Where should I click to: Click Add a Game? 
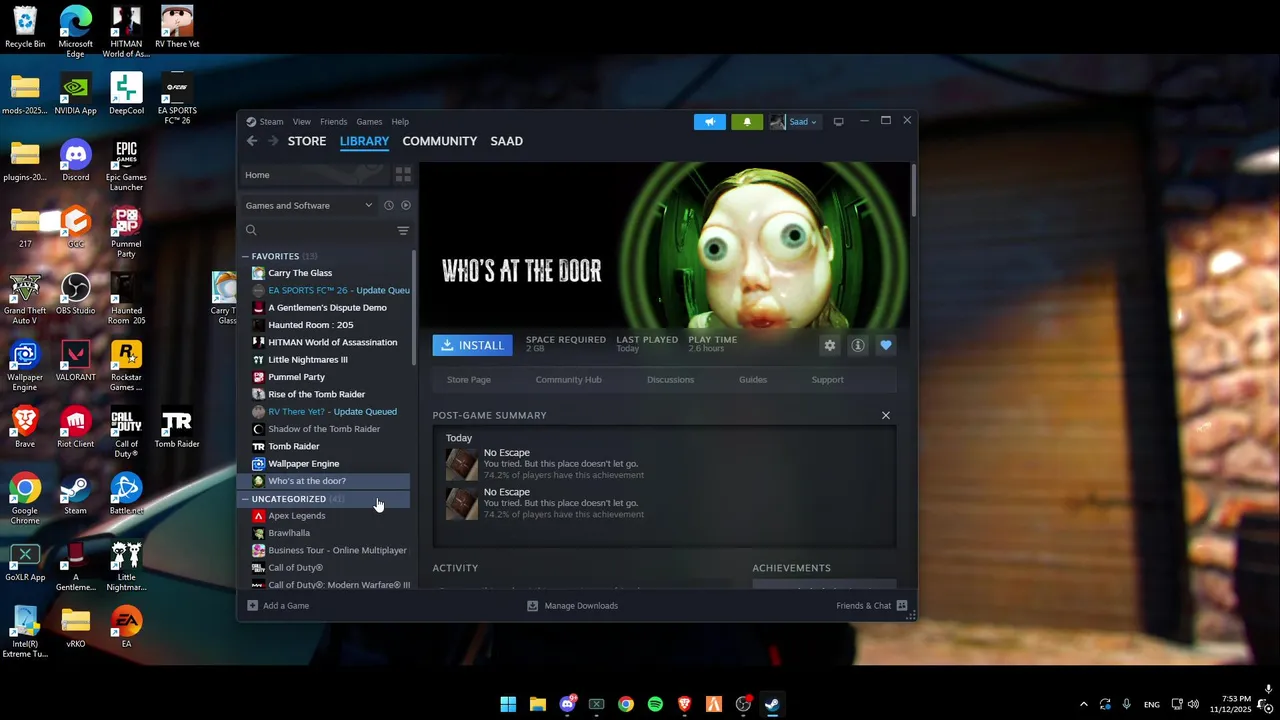click(x=278, y=606)
